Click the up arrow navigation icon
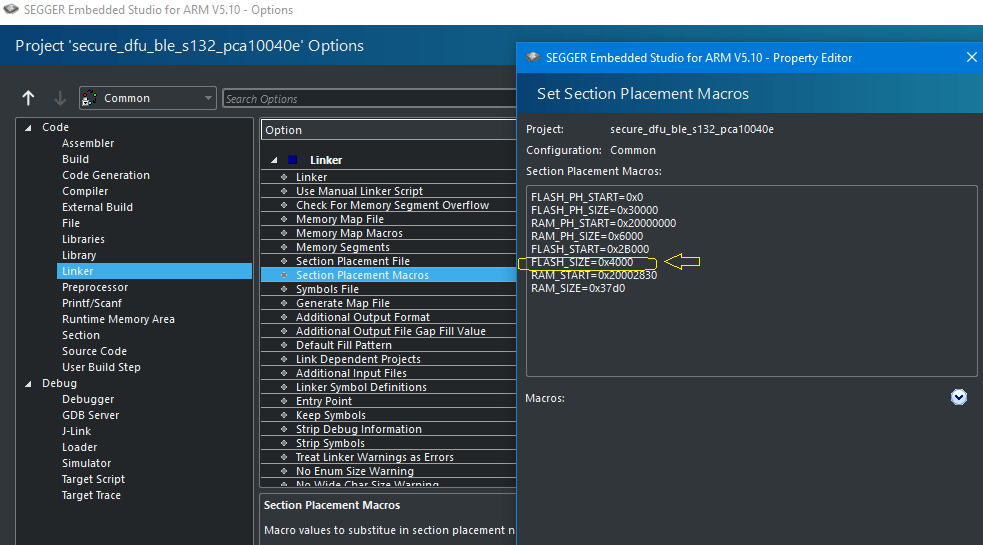The width and height of the screenshot is (983, 545). tap(28, 98)
